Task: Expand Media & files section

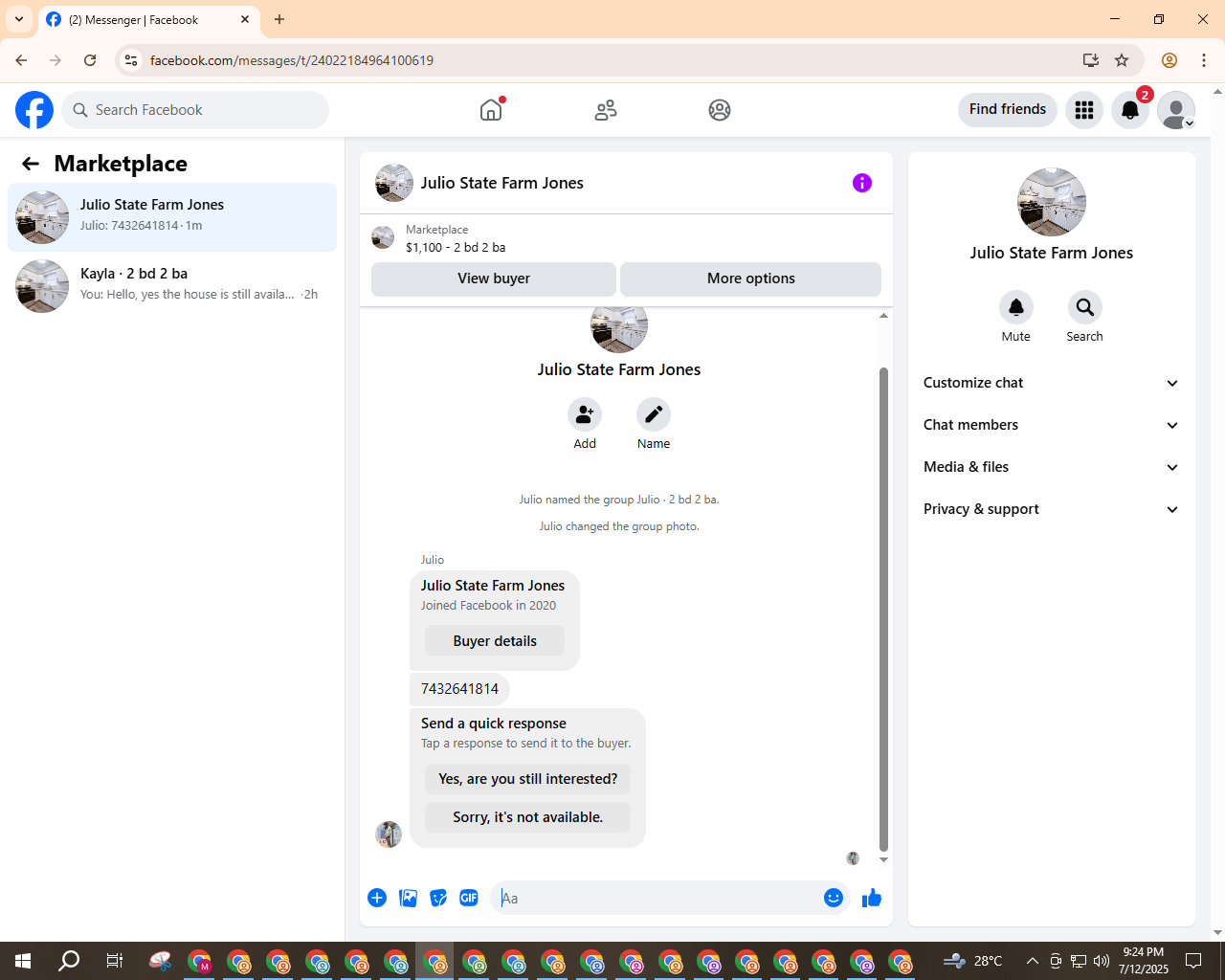Action: coord(1051,467)
